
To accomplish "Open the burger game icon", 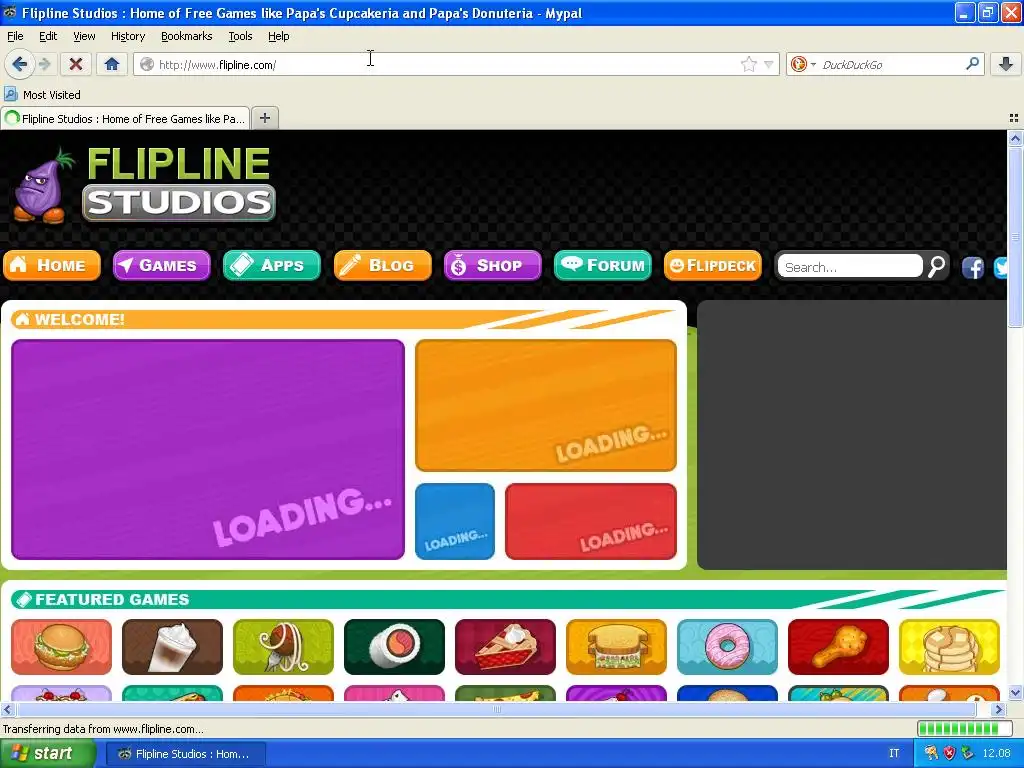I will pyautogui.click(x=61, y=647).
